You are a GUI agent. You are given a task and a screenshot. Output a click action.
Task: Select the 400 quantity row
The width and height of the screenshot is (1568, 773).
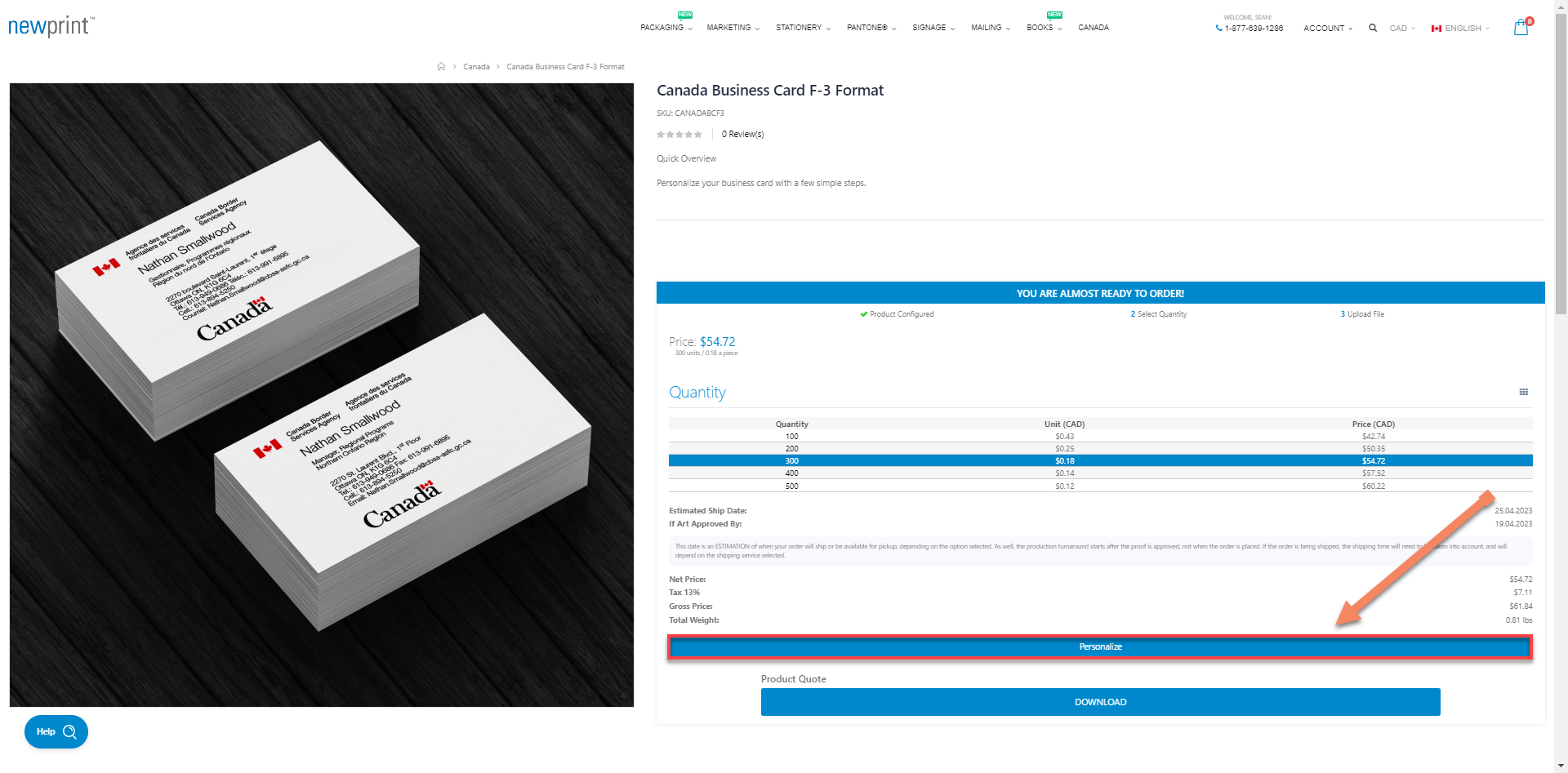[1100, 473]
